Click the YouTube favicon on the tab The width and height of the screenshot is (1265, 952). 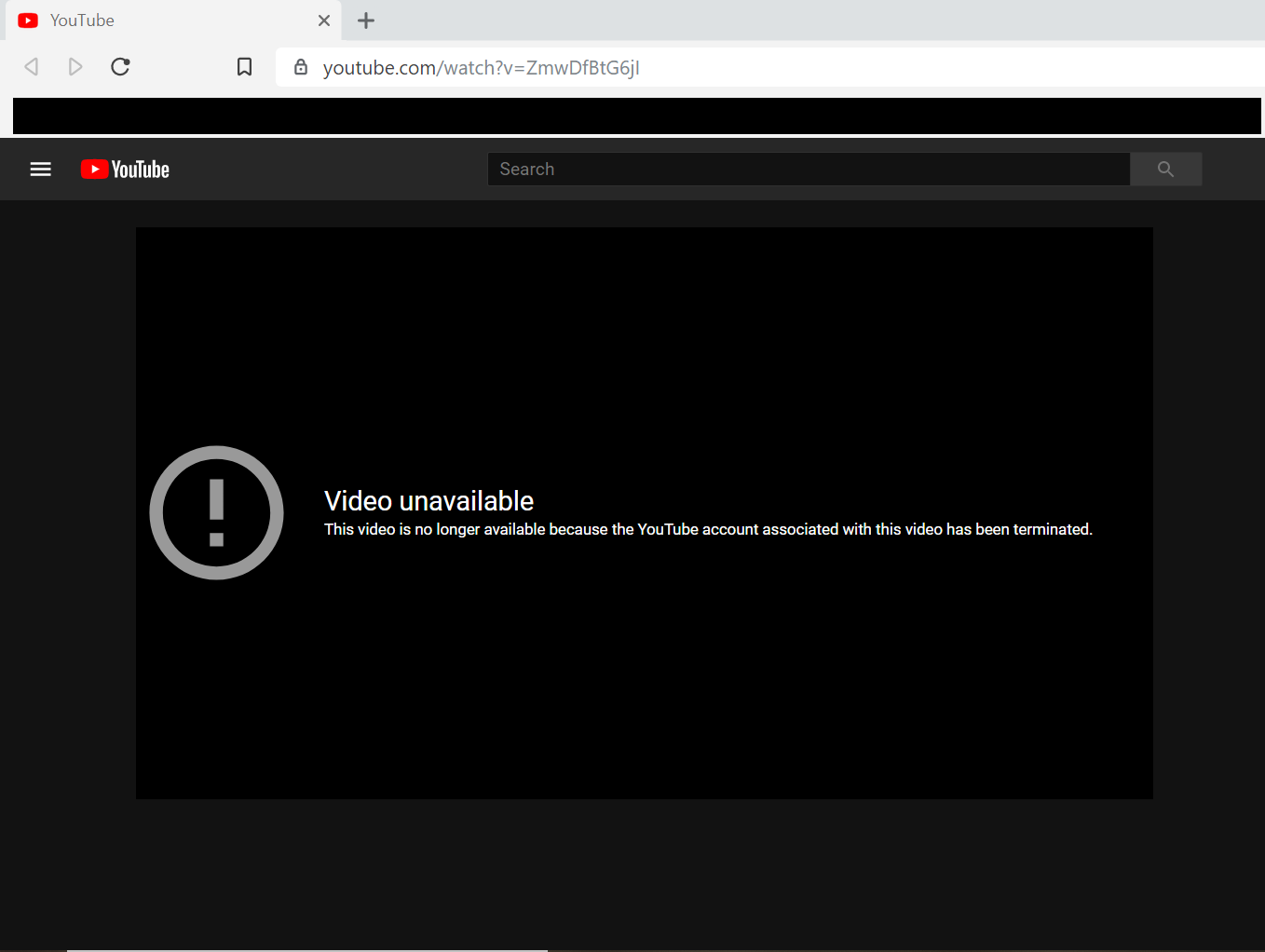pos(28,20)
